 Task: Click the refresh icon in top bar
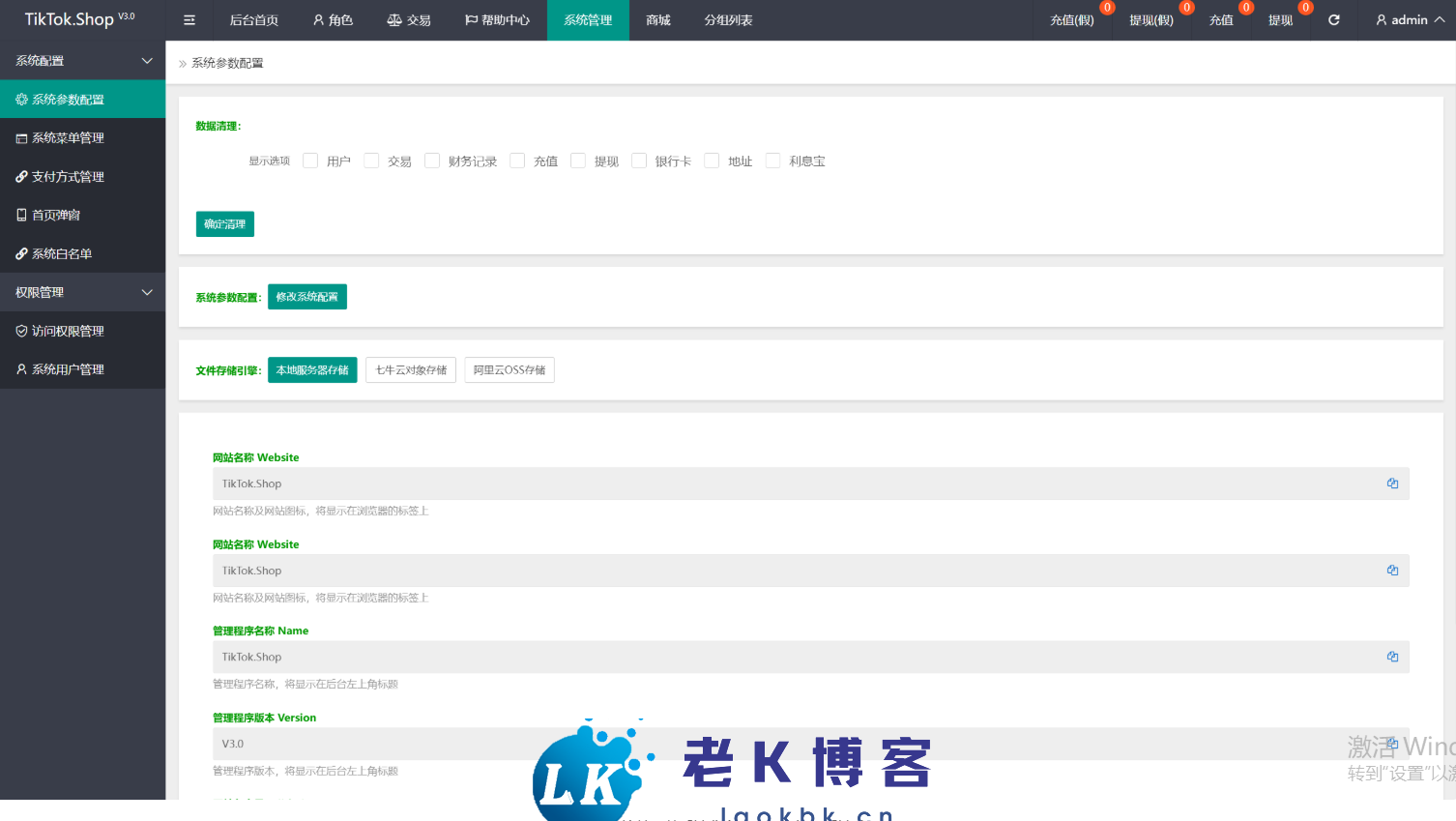pos(1334,20)
